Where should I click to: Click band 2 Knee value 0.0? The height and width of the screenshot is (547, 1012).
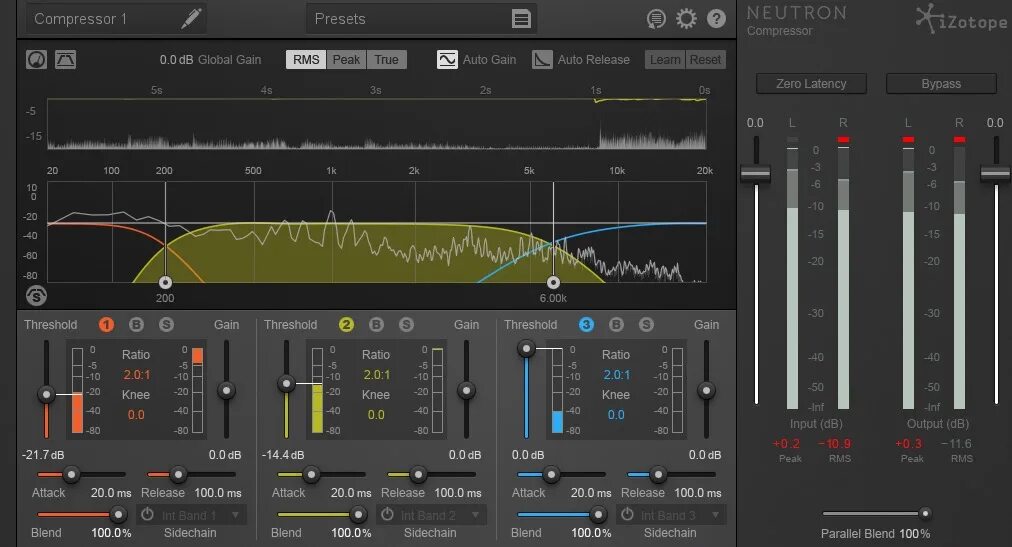point(376,415)
